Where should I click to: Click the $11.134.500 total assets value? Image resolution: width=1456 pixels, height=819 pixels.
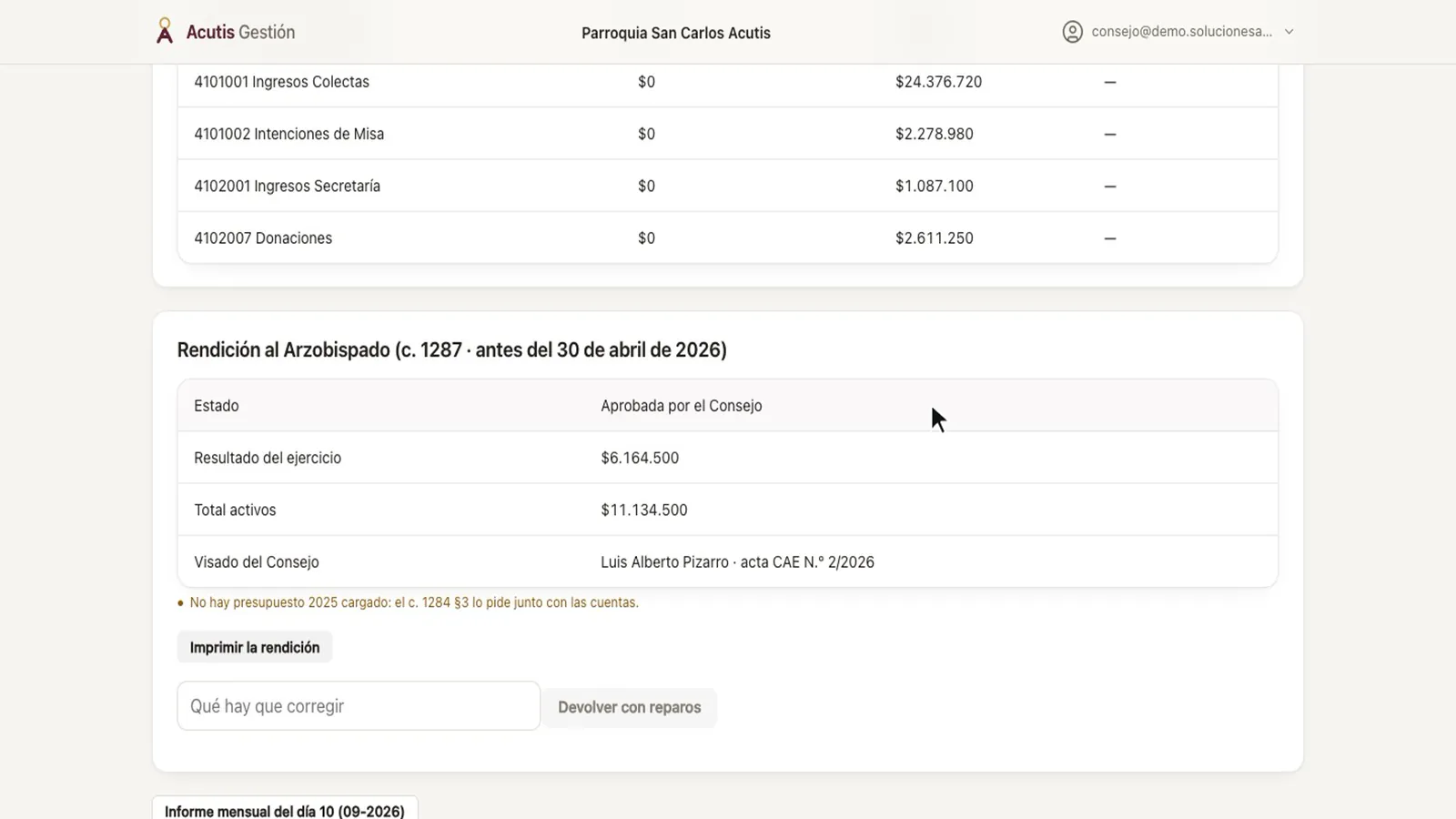(644, 511)
